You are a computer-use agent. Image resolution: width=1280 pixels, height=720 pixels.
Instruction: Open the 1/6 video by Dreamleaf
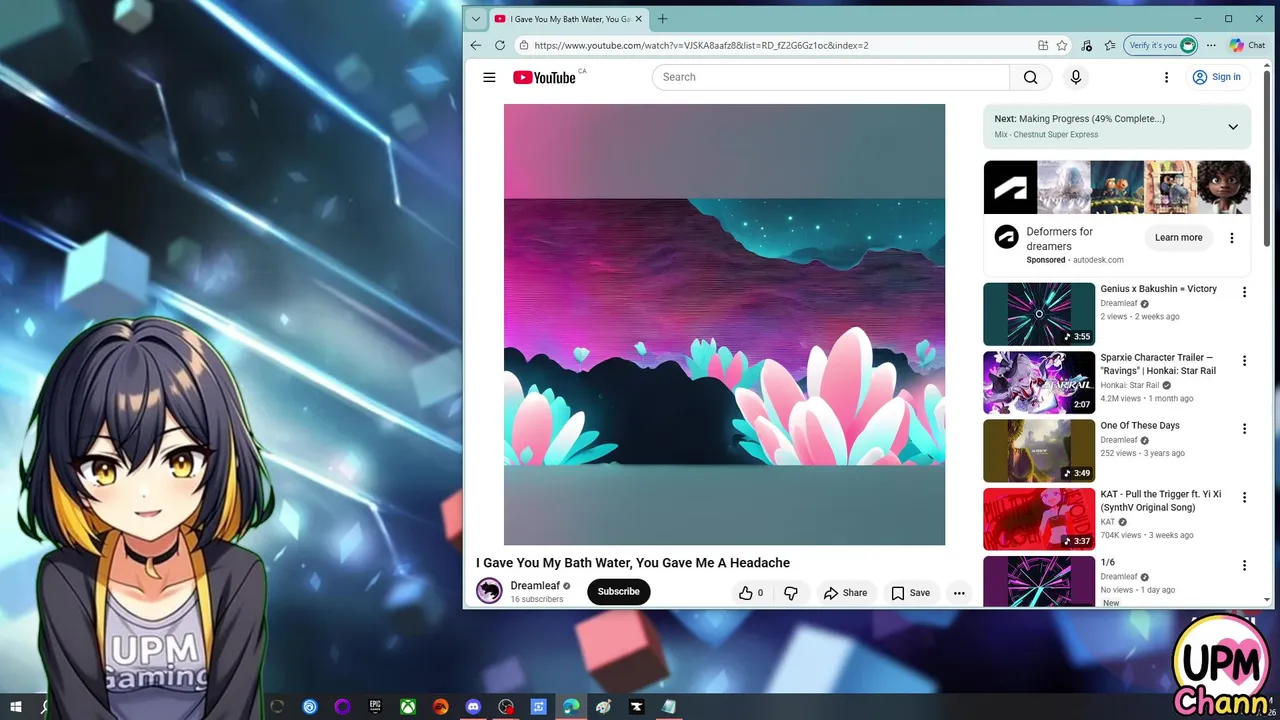coord(1039,581)
